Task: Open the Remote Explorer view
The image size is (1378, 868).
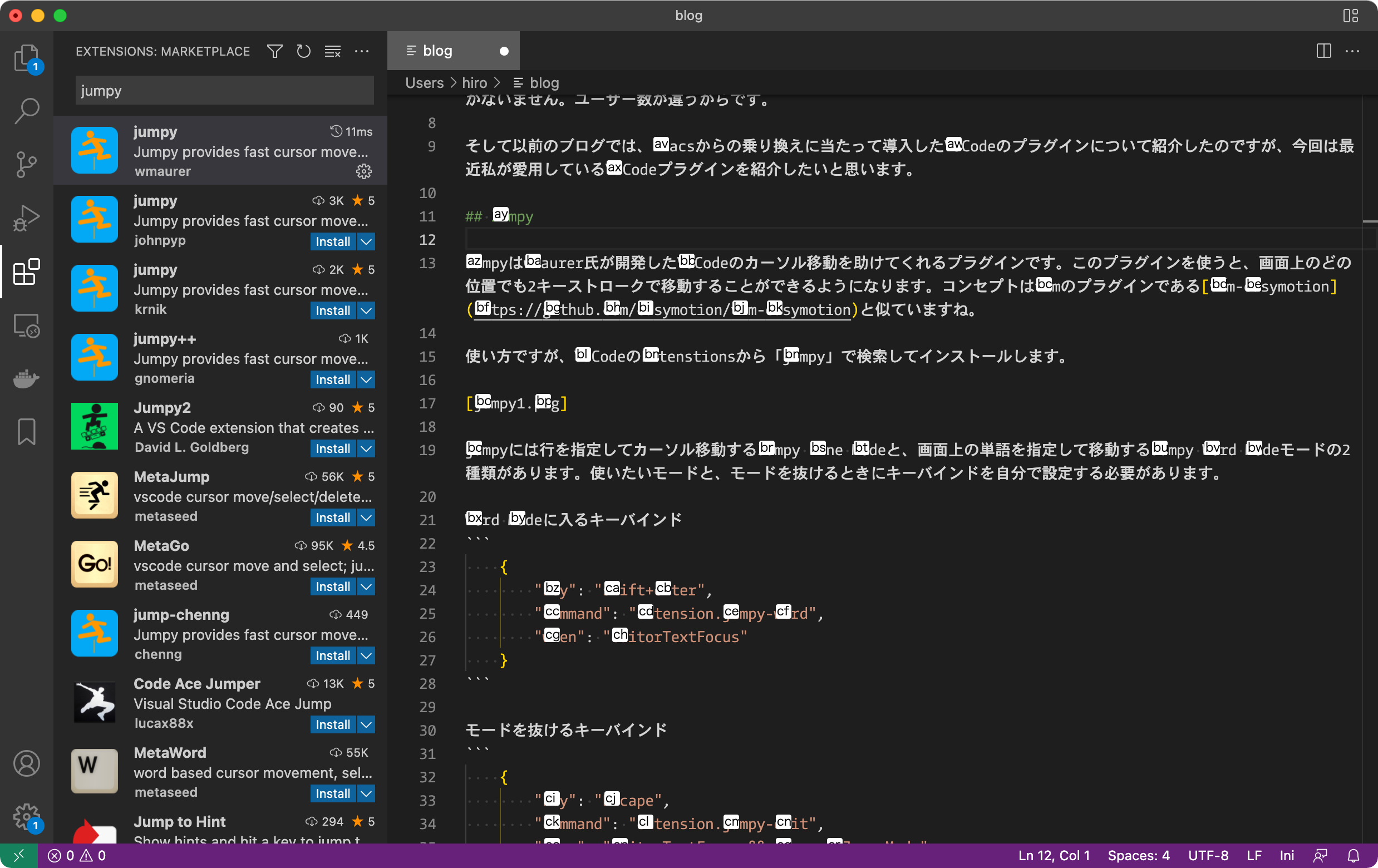Action: [26, 325]
